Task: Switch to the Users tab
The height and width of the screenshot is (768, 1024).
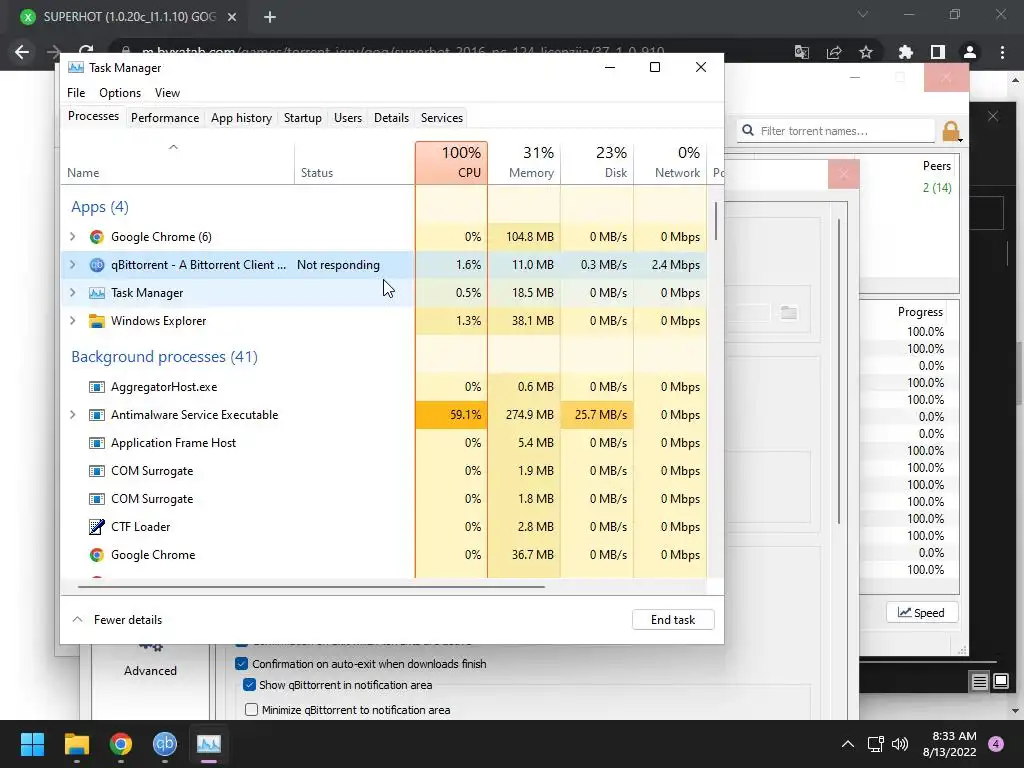Action: [x=347, y=118]
